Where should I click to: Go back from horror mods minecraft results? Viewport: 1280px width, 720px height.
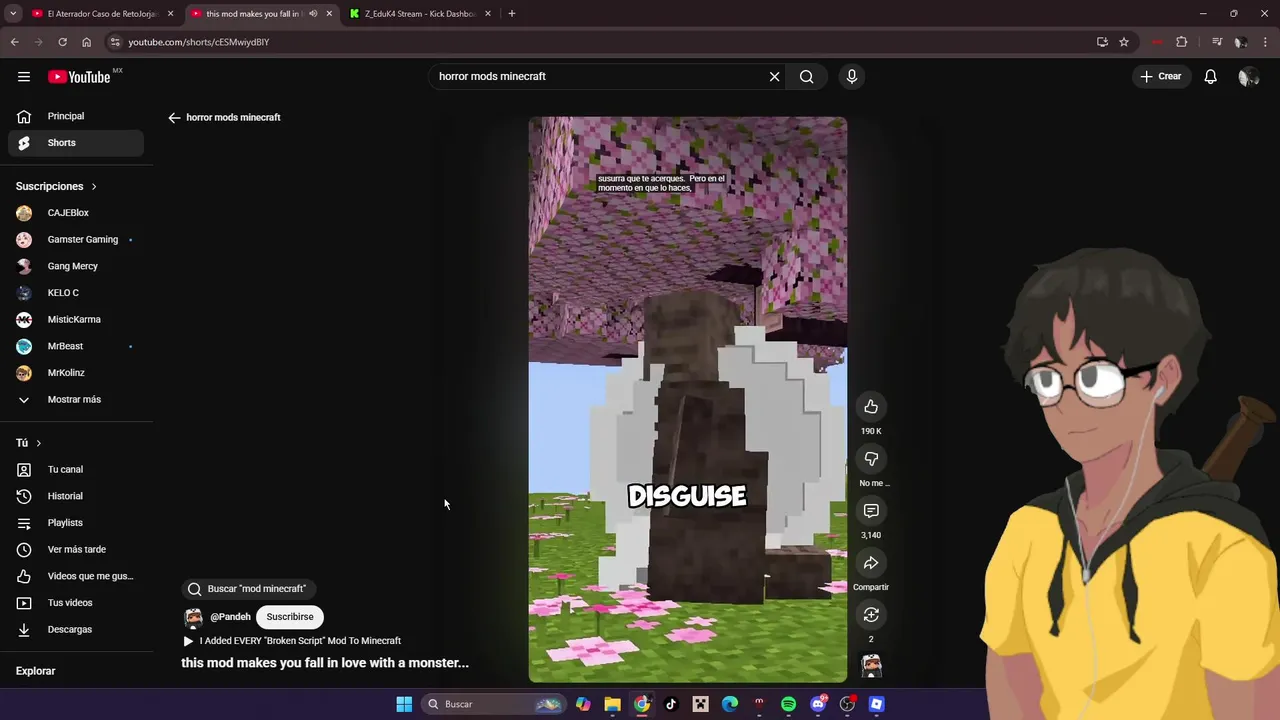174,117
